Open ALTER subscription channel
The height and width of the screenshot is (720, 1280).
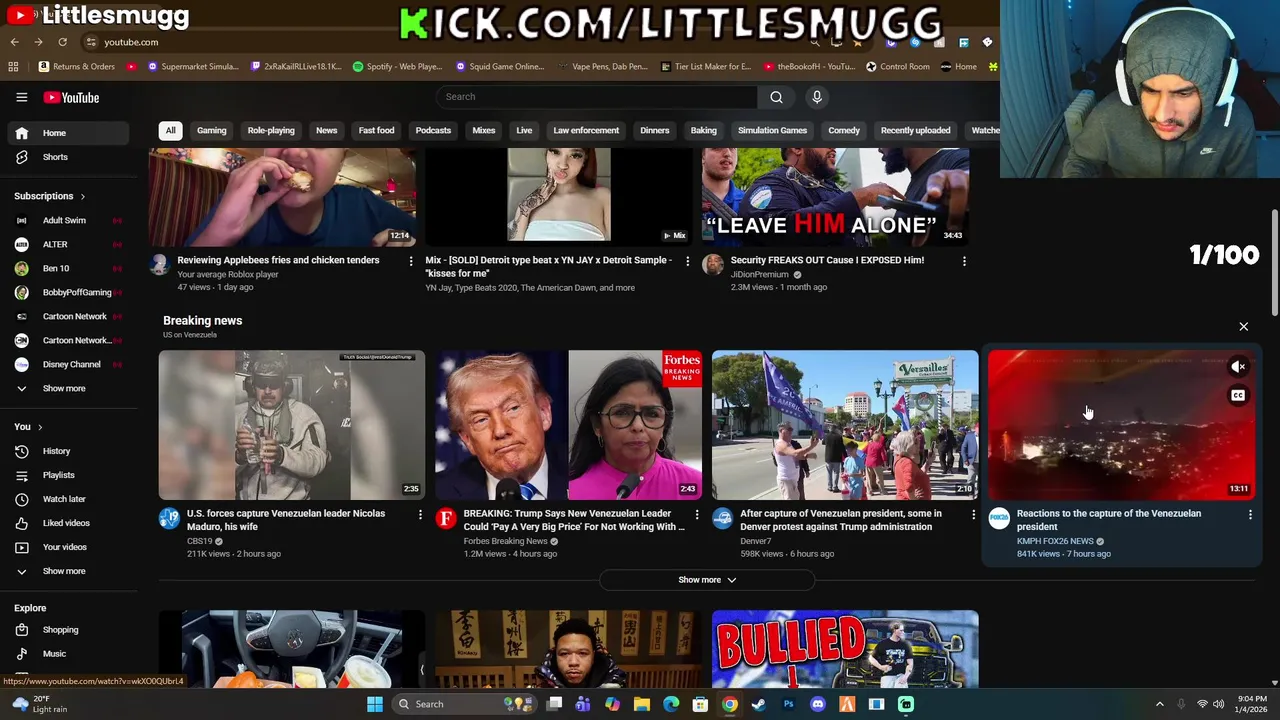point(68,244)
